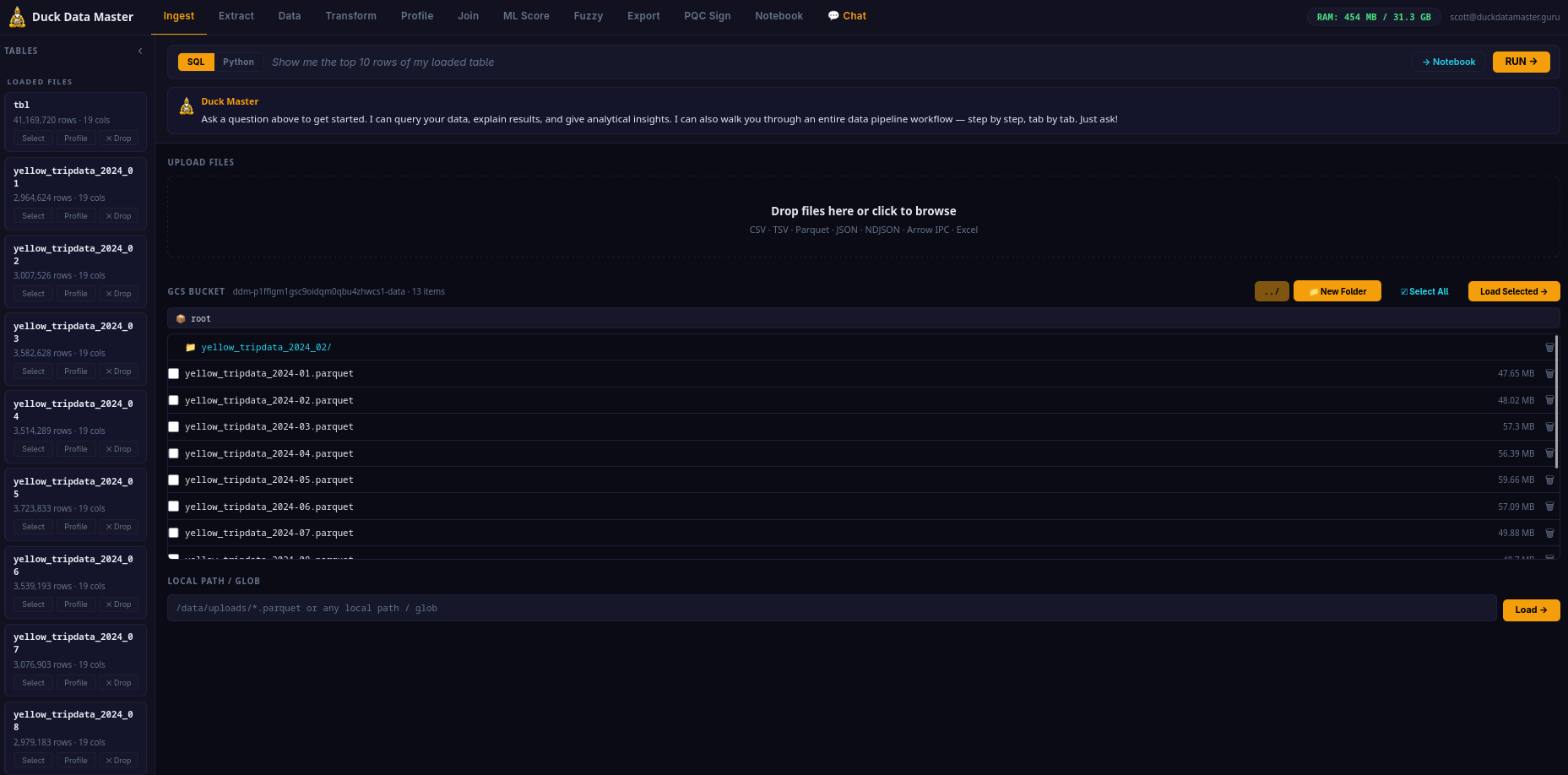Toggle Select All files
Screen dimensions: 1568x775
[1424, 291]
